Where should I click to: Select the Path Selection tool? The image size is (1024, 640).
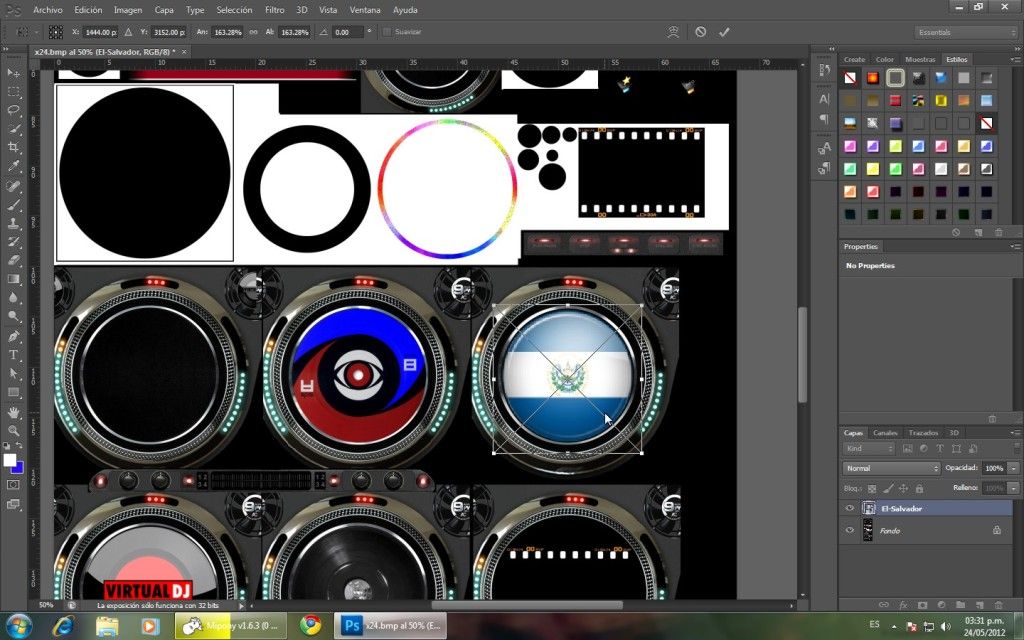click(x=13, y=374)
